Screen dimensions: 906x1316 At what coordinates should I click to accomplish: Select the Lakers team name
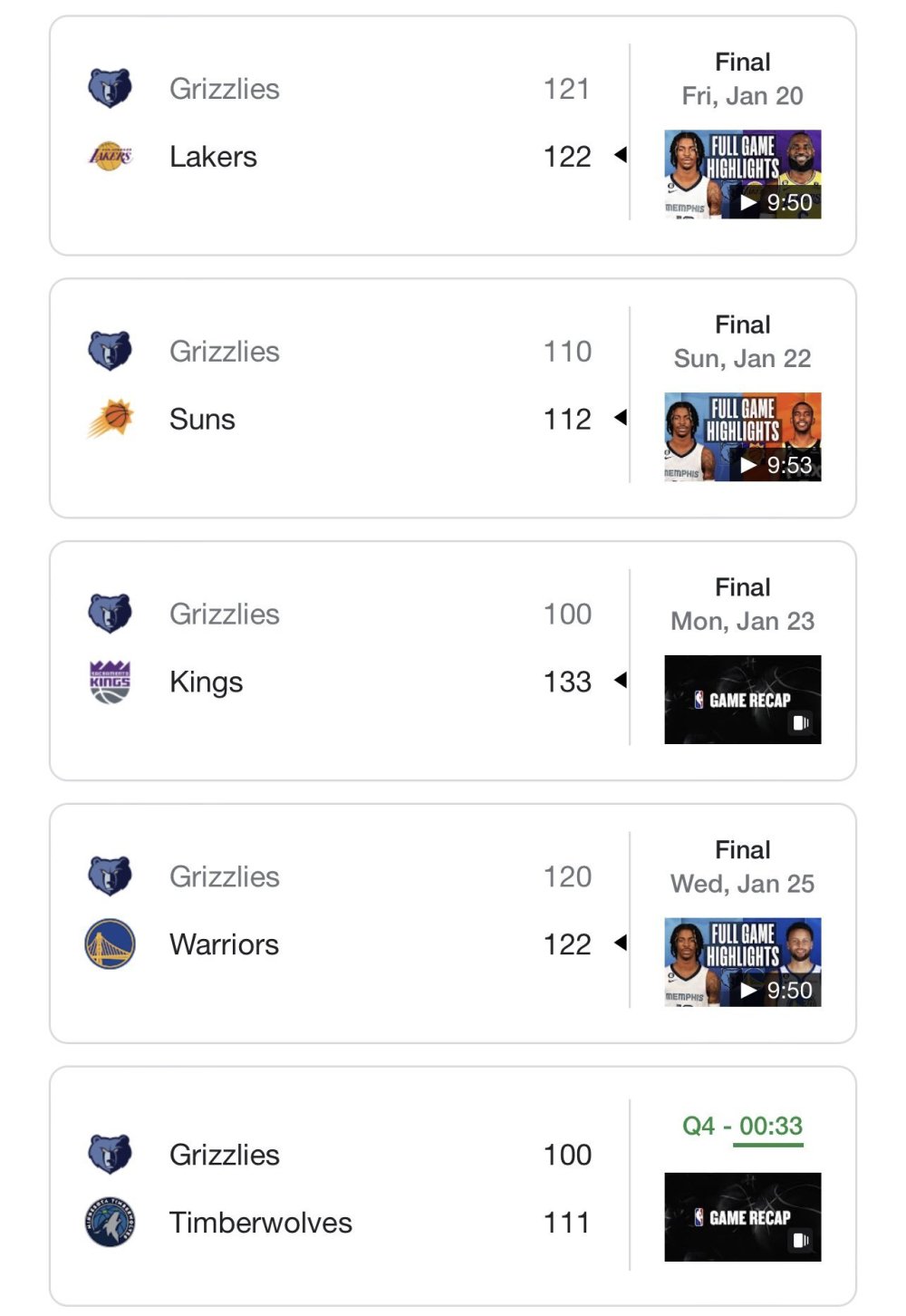click(213, 157)
